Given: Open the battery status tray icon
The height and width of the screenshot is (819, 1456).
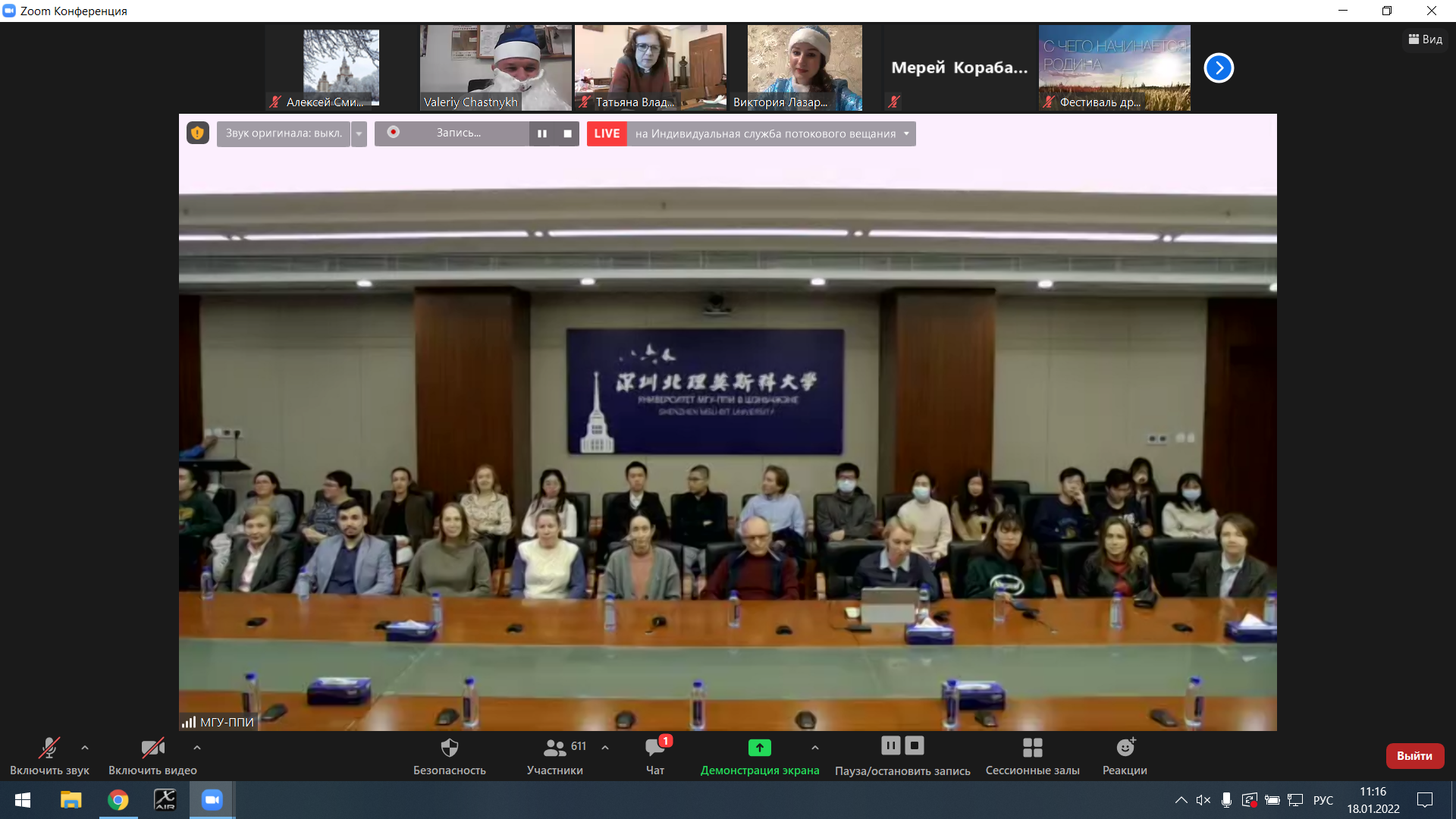Looking at the screenshot, I should pos(1272,800).
